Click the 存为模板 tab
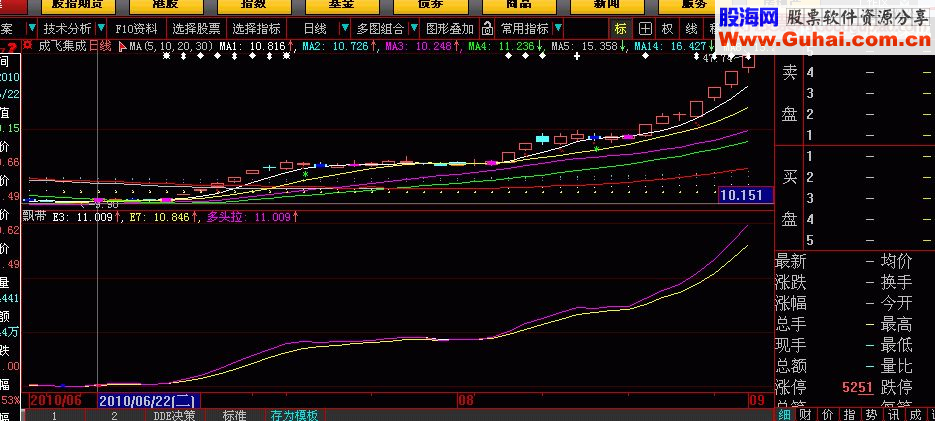This screenshot has width=935, height=421. (292, 414)
